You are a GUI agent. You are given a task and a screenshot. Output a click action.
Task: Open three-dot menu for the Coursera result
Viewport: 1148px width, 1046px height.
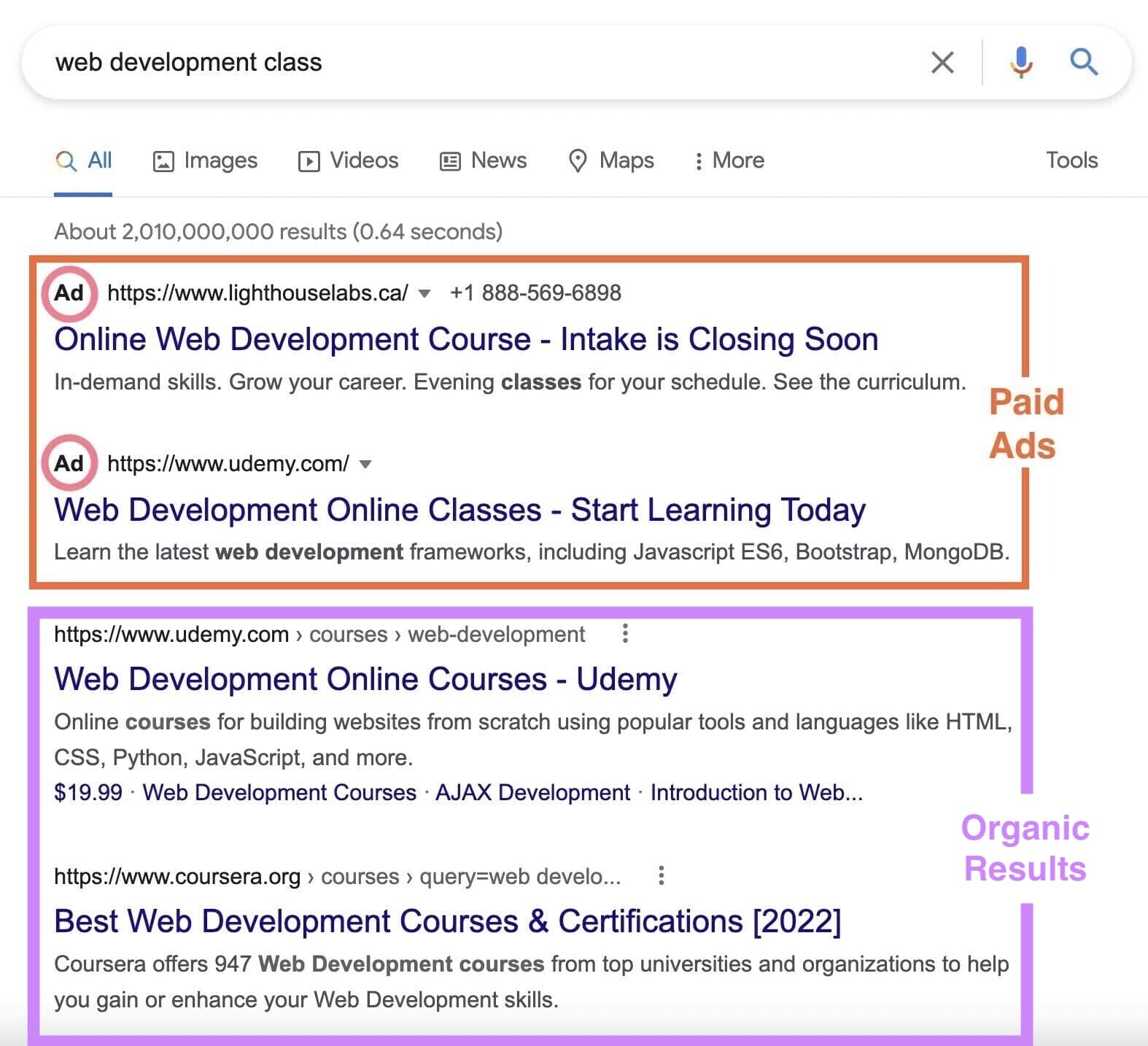(662, 875)
